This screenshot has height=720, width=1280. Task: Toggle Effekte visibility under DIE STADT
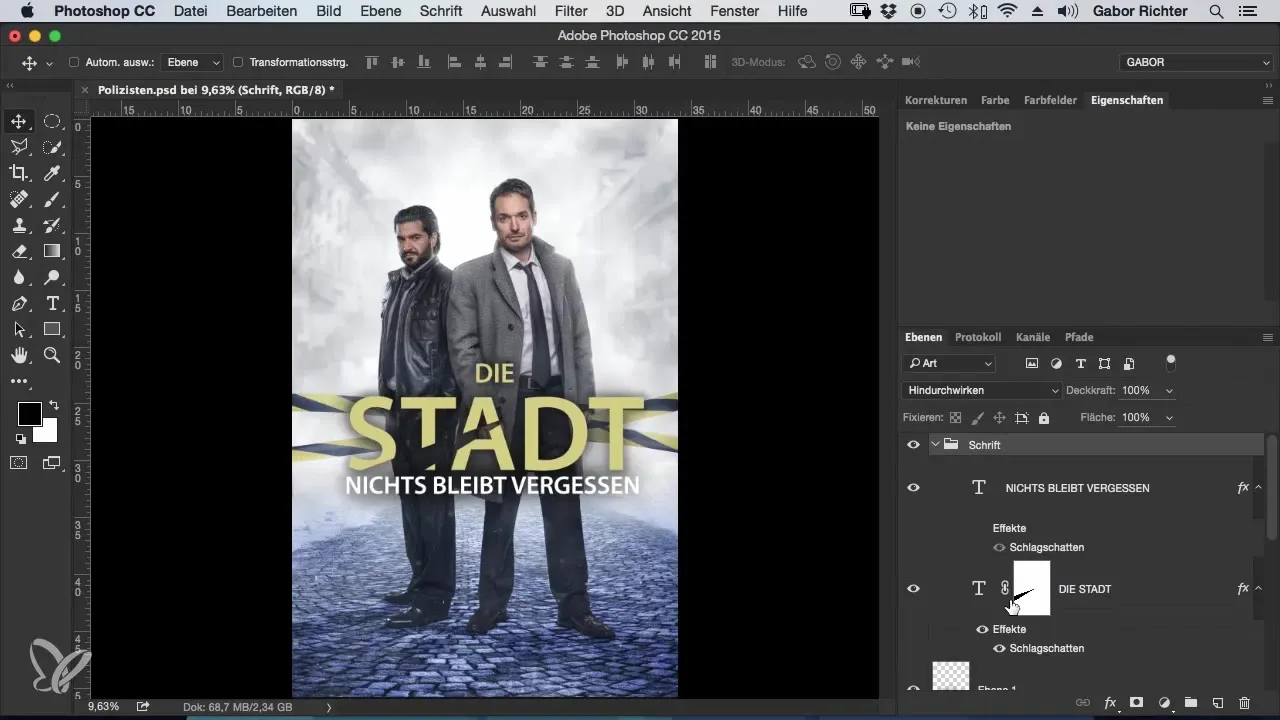pos(982,629)
